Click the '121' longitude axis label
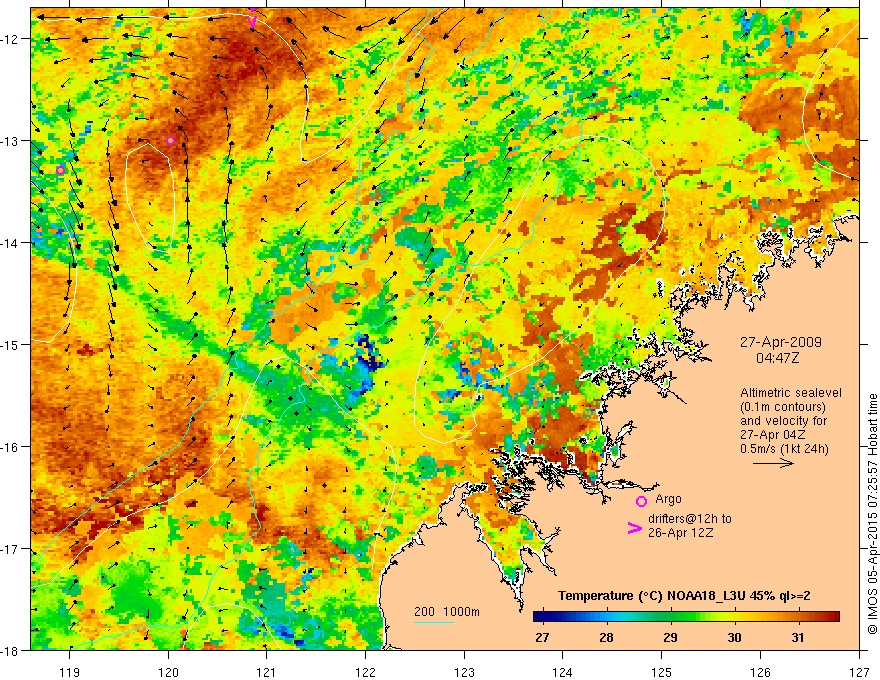Image resolution: width=880 pixels, height=680 pixels. click(x=267, y=672)
